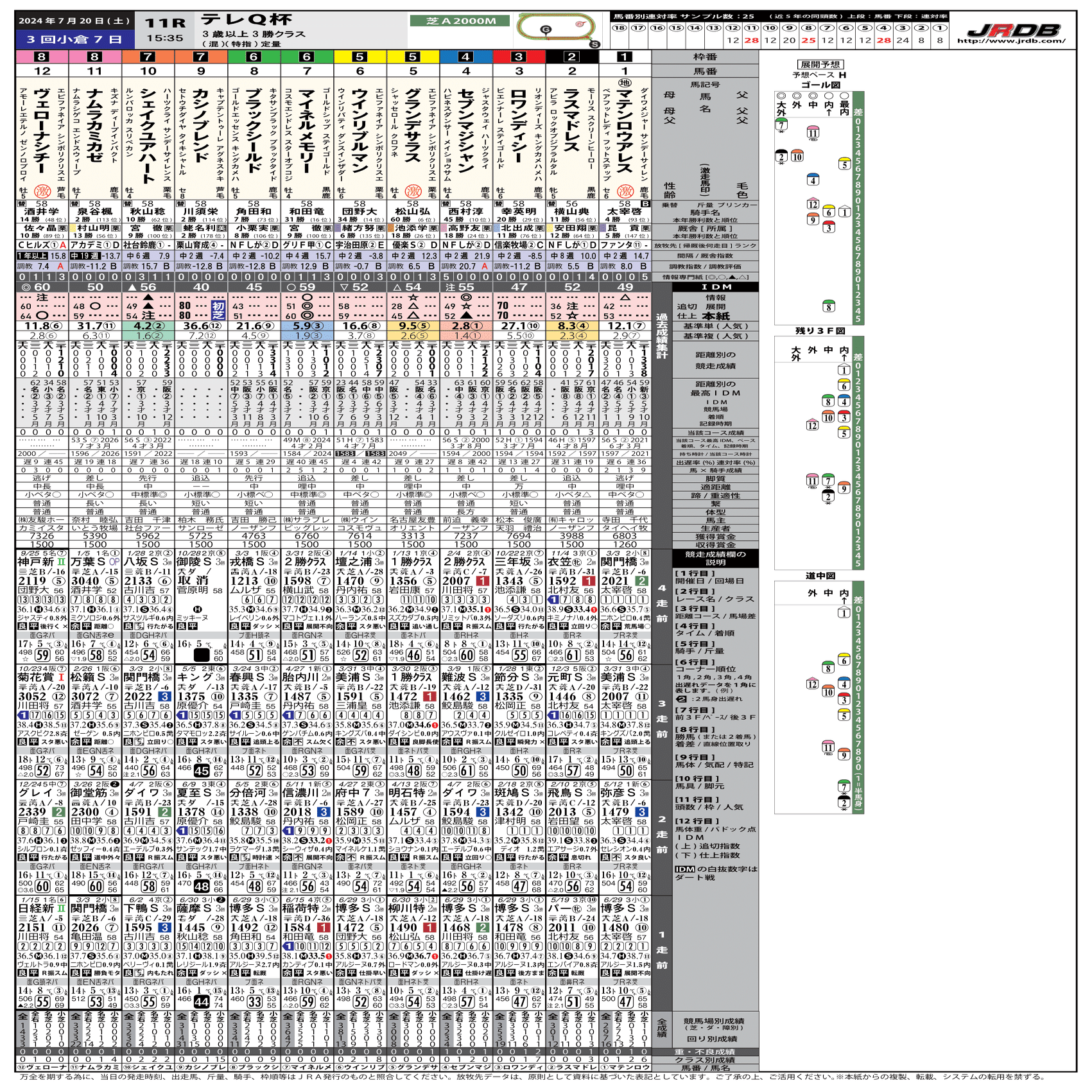The image size is (1092, 1092).
Task: Select horse name シェイクユアハート
Action: (x=148, y=136)
